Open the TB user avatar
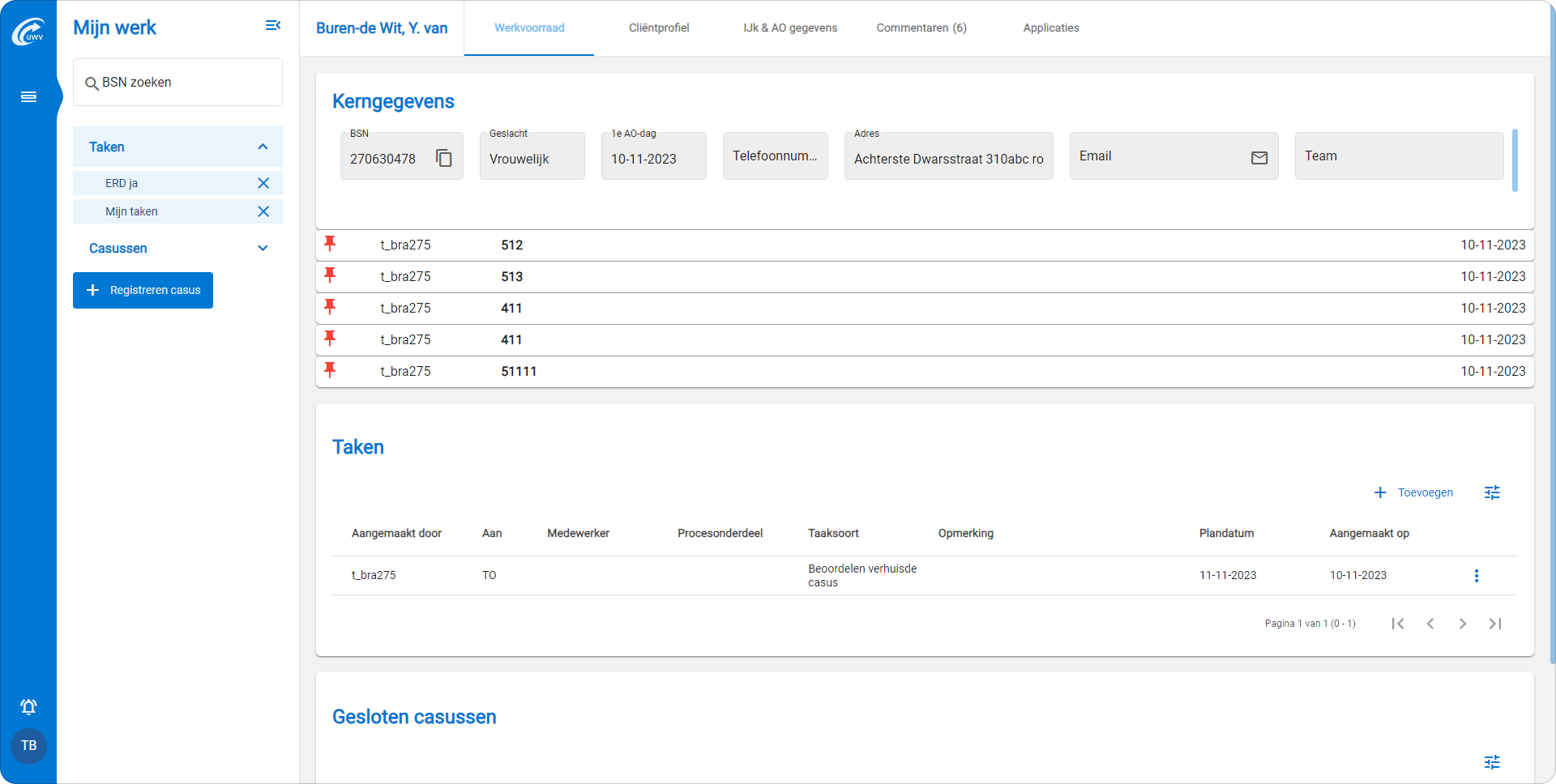Screen dimensions: 1556x784 click(x=28, y=745)
